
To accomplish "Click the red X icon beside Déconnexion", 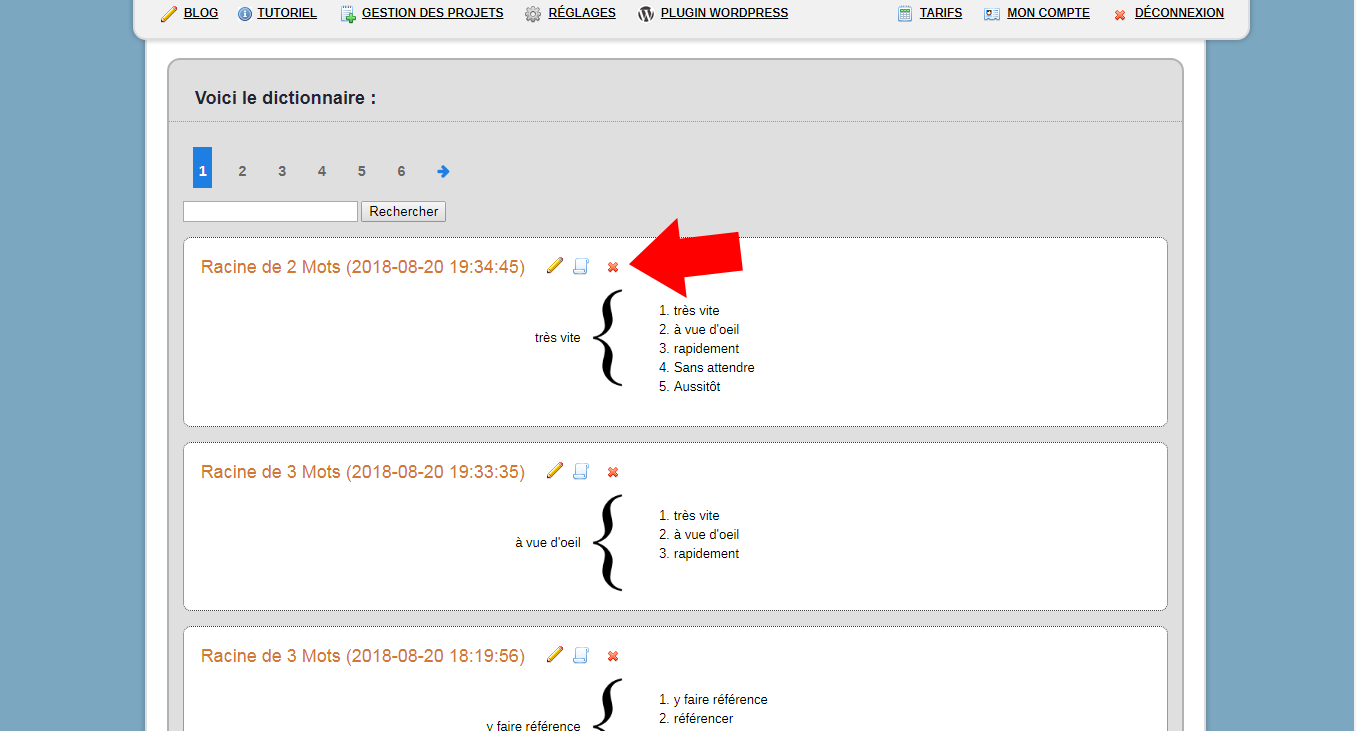I will (1120, 15).
